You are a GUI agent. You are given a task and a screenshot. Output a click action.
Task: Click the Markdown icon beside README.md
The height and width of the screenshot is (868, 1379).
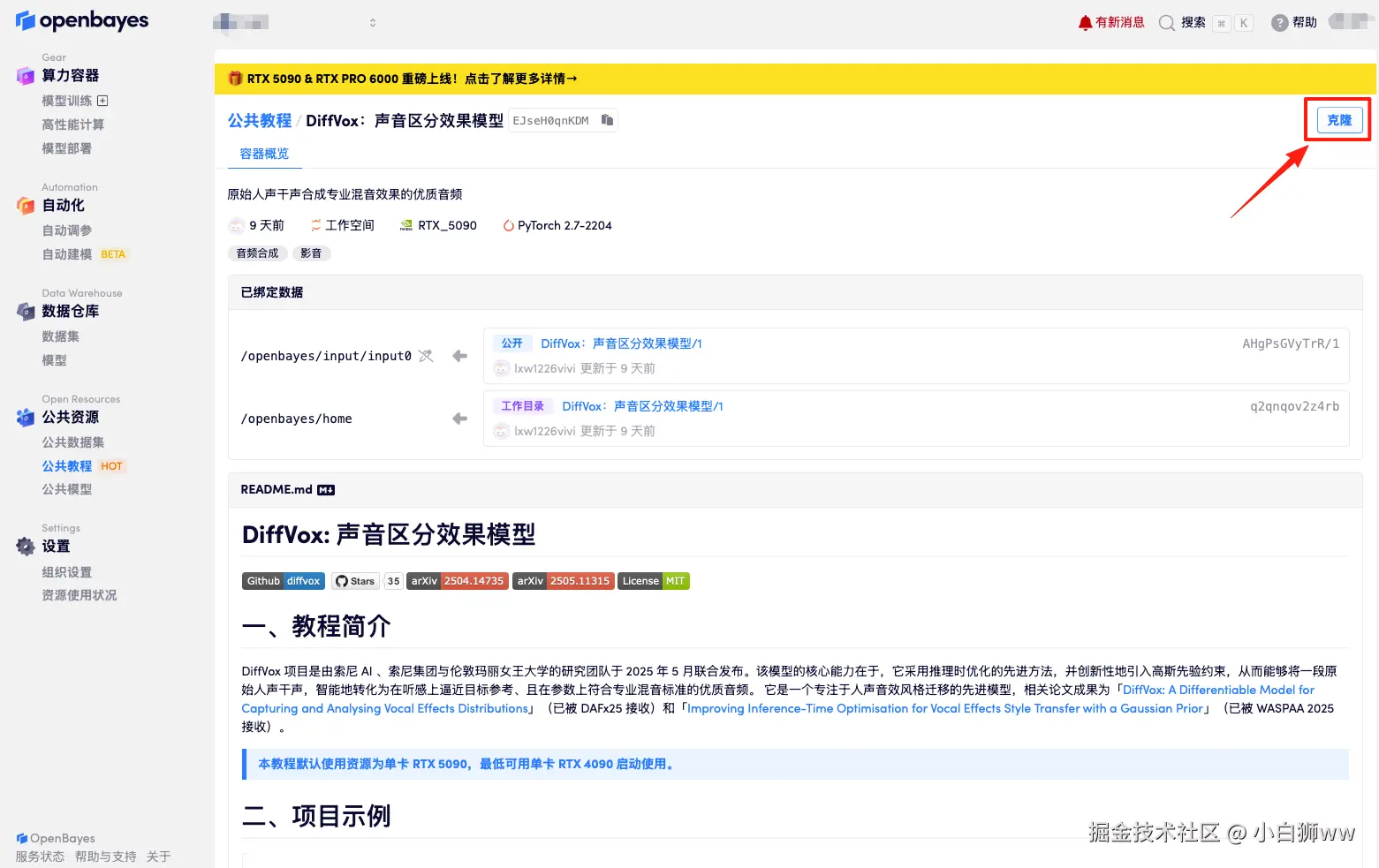[326, 490]
